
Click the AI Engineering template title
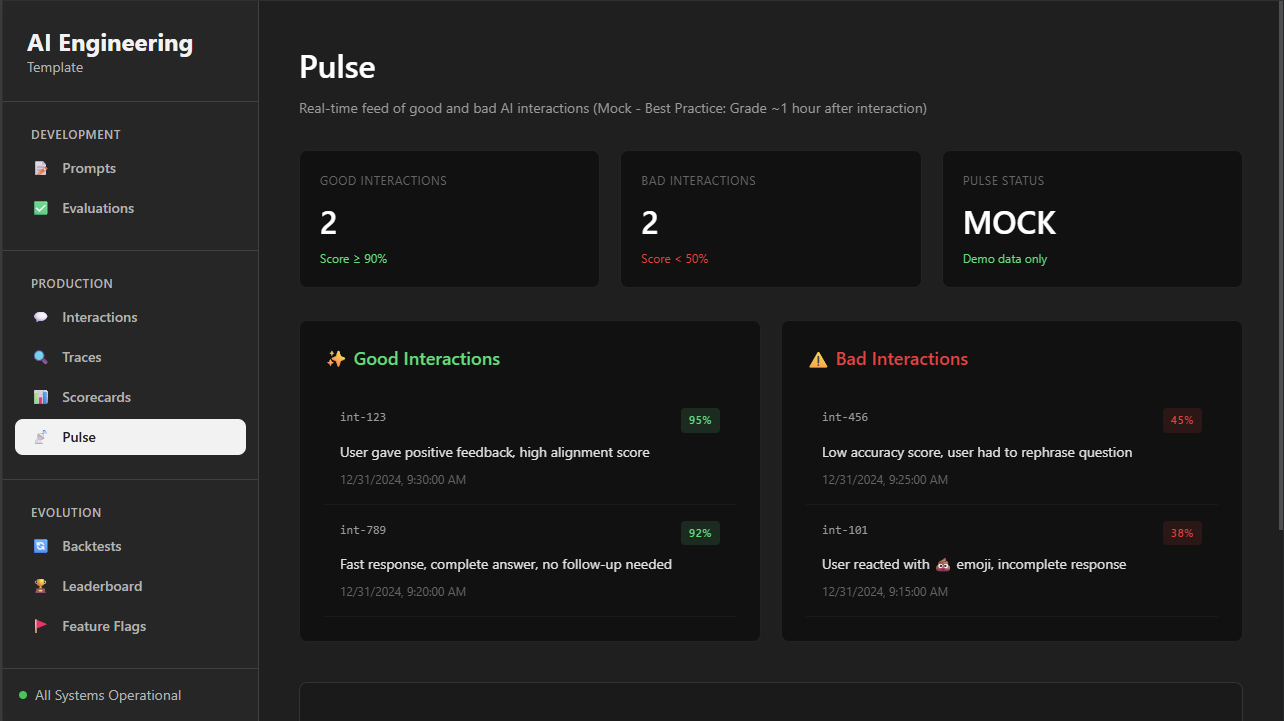[x=110, y=43]
